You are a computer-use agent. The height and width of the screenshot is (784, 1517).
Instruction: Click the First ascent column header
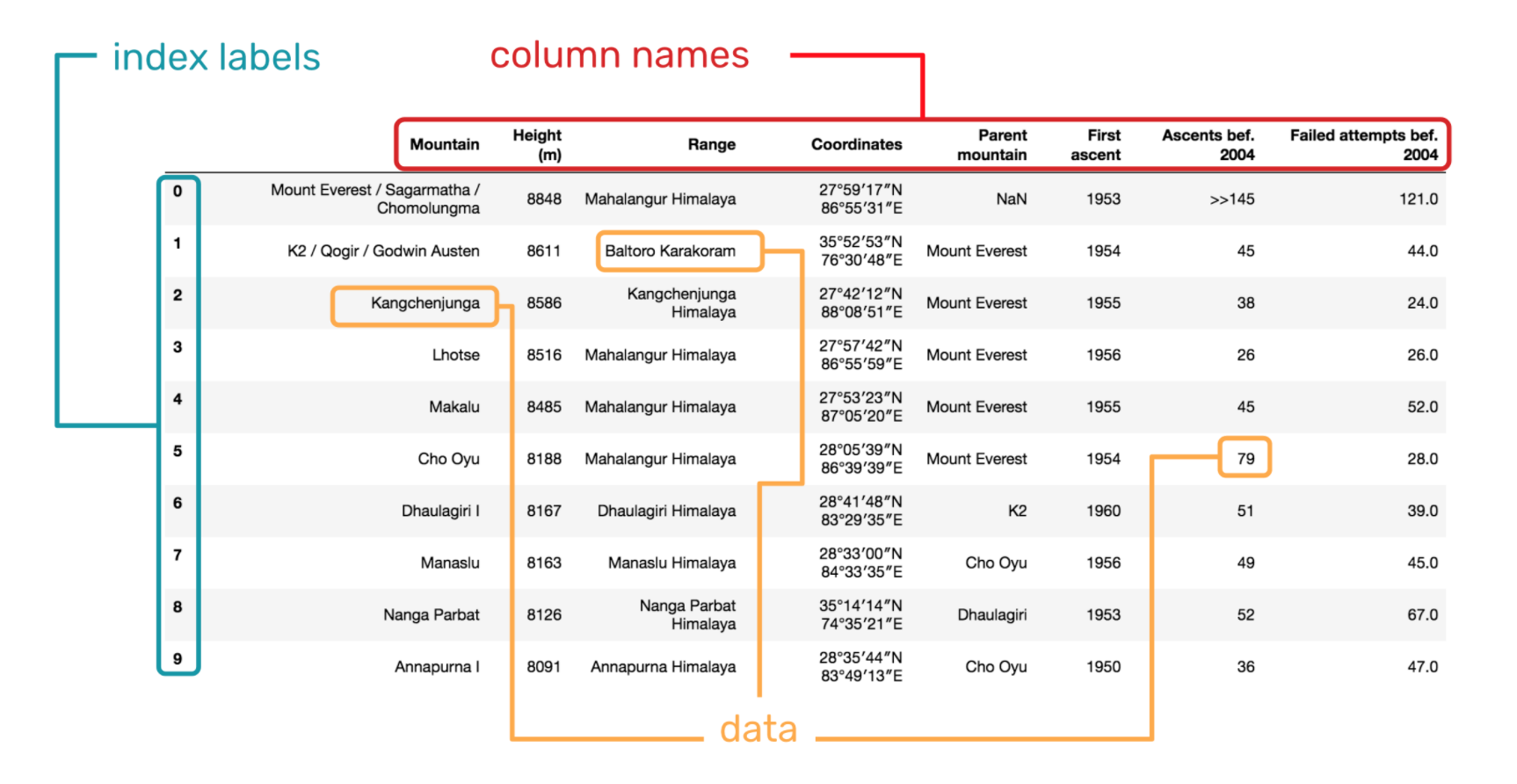(x=1096, y=144)
